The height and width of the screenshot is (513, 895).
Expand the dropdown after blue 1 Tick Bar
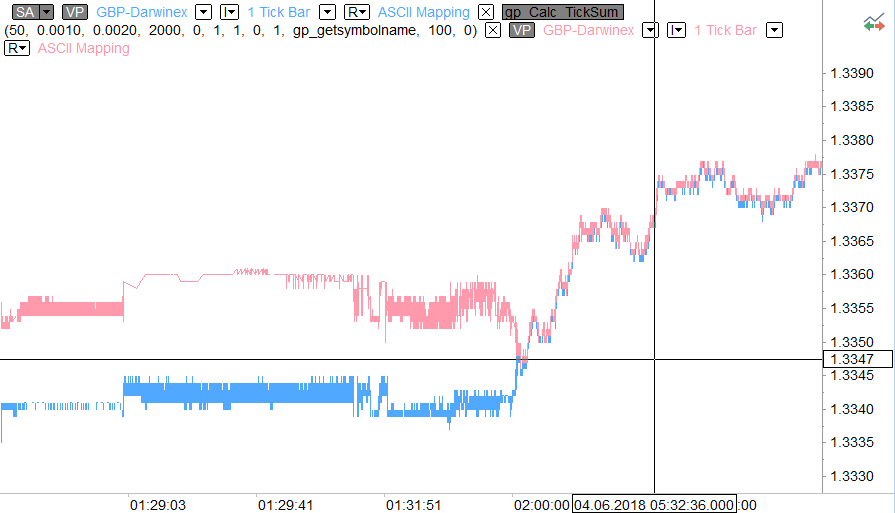click(x=327, y=12)
